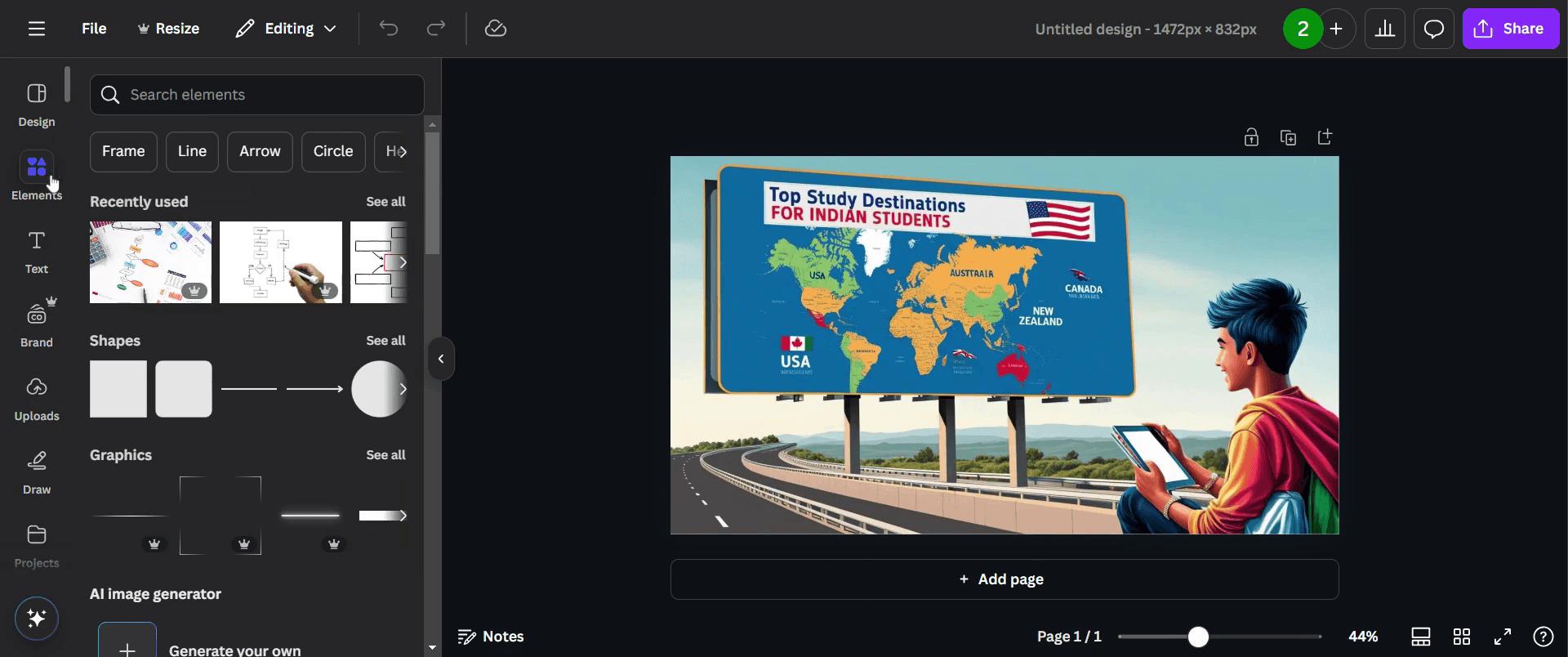Open the Resize option
This screenshot has width=1568, height=657.
click(x=168, y=29)
